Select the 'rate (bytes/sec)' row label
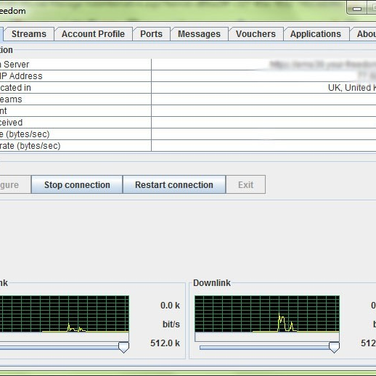Screen dimensions: 376x376 coord(30,146)
